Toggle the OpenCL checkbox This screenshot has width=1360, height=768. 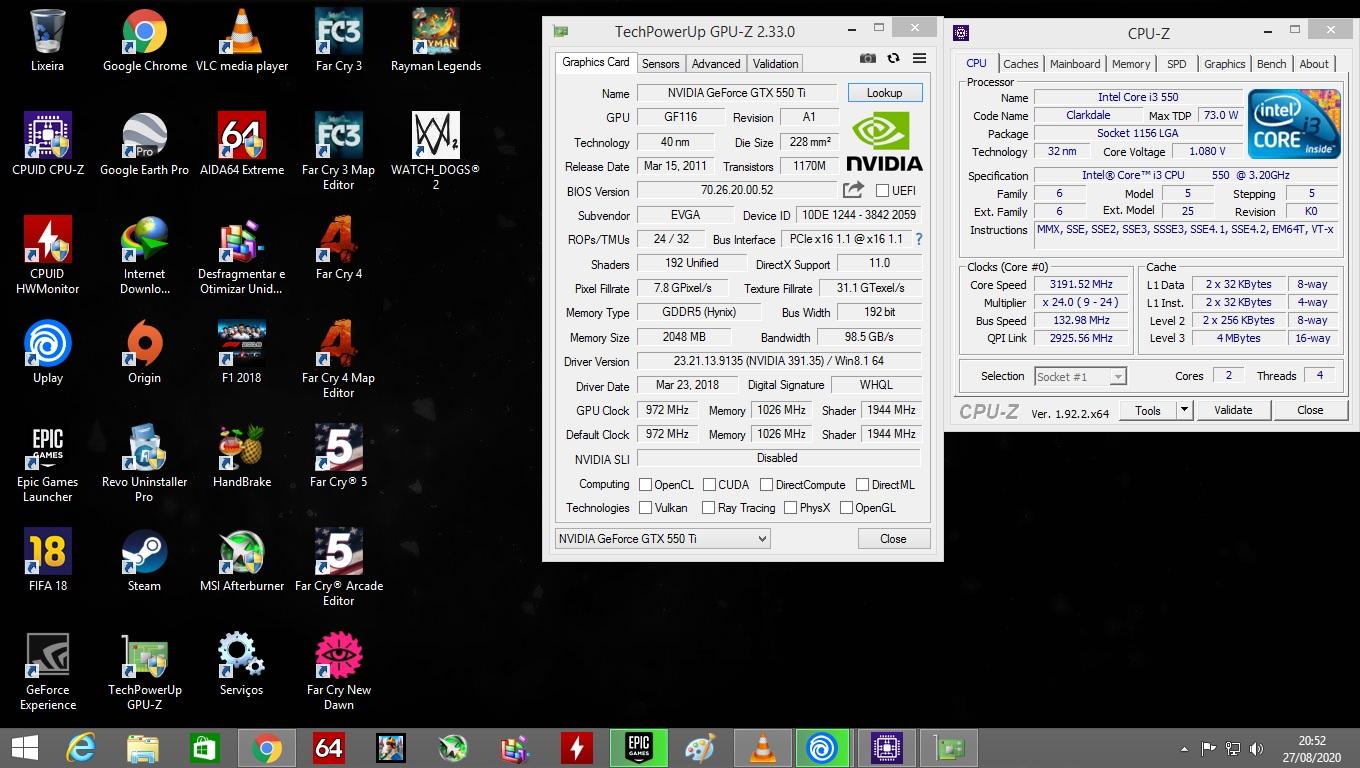click(x=646, y=484)
